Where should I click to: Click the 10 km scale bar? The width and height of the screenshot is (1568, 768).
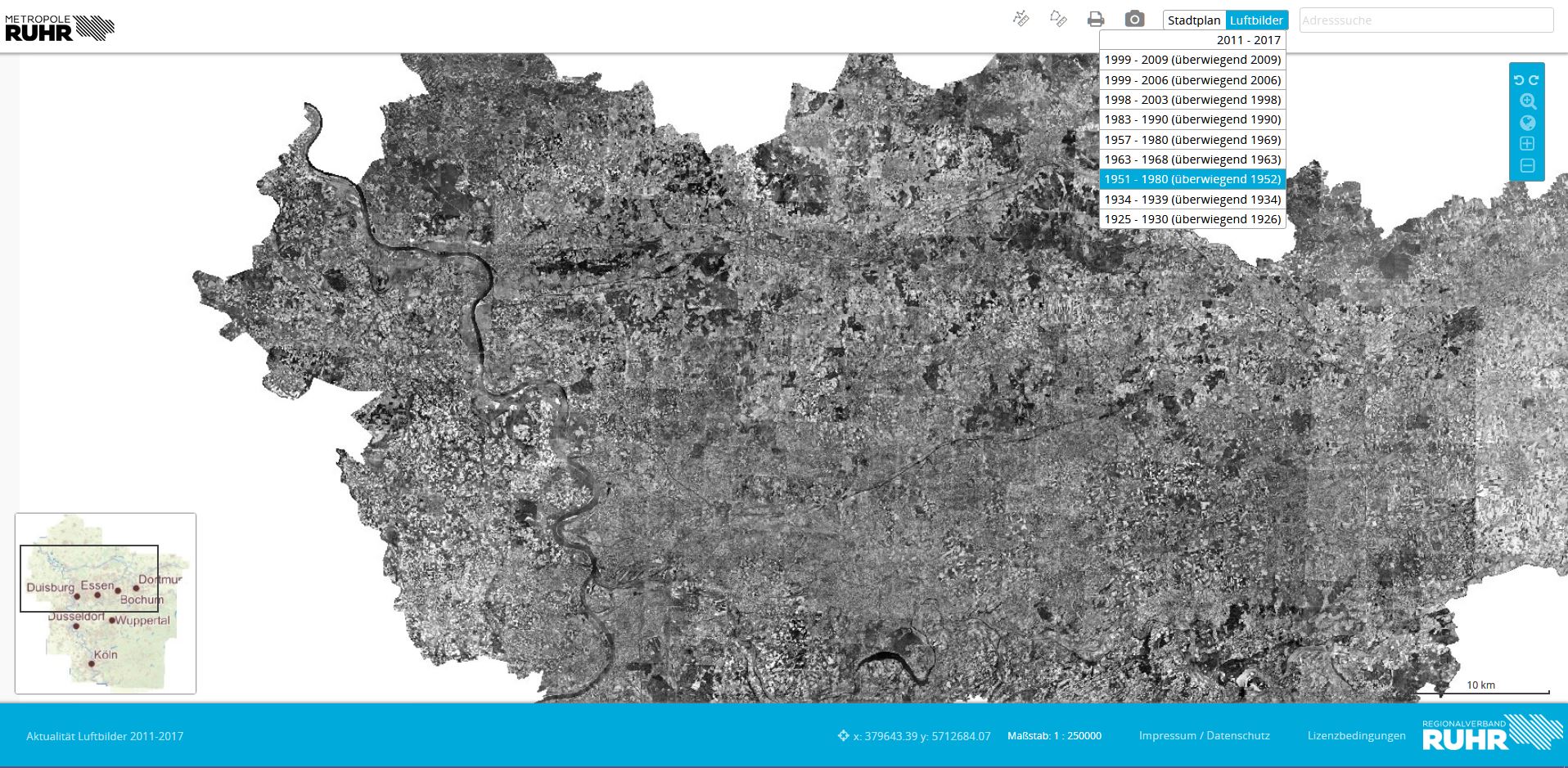1483,688
